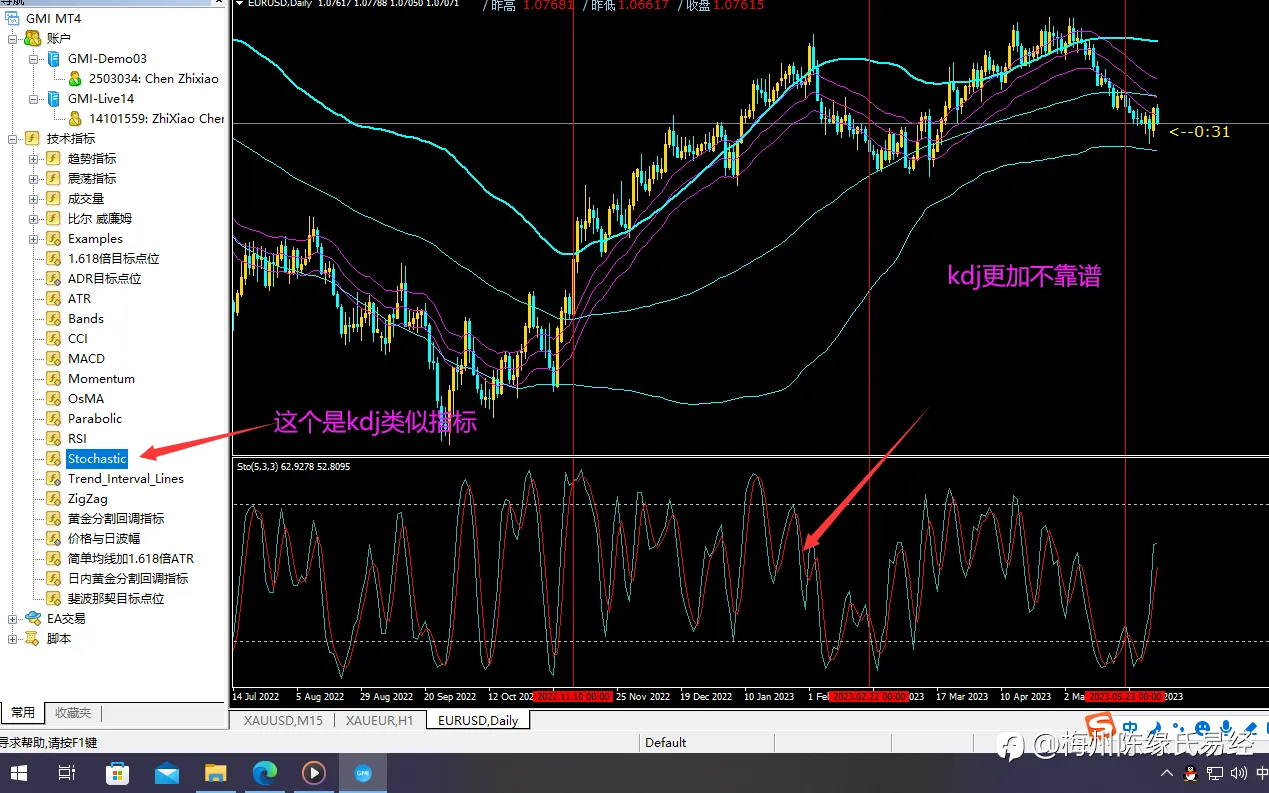Click the user icon for account 14101559

point(75,118)
